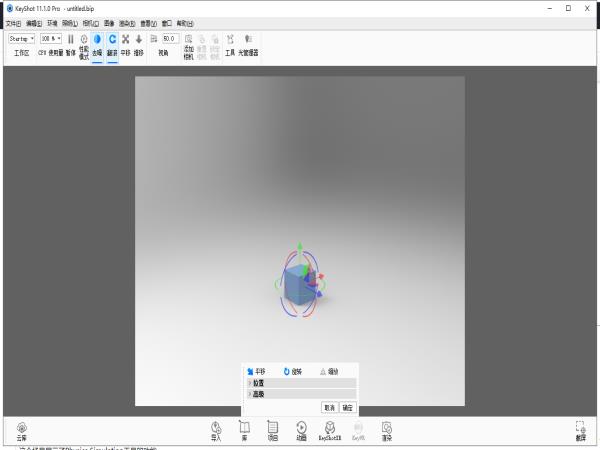The height and width of the screenshot is (450, 600).
Task: Select Scale (缩放) mode in the move popup
Action: tap(329, 371)
